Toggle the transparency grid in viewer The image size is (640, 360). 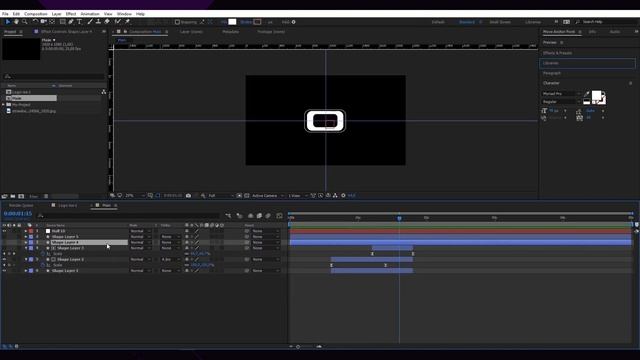pos(247,196)
